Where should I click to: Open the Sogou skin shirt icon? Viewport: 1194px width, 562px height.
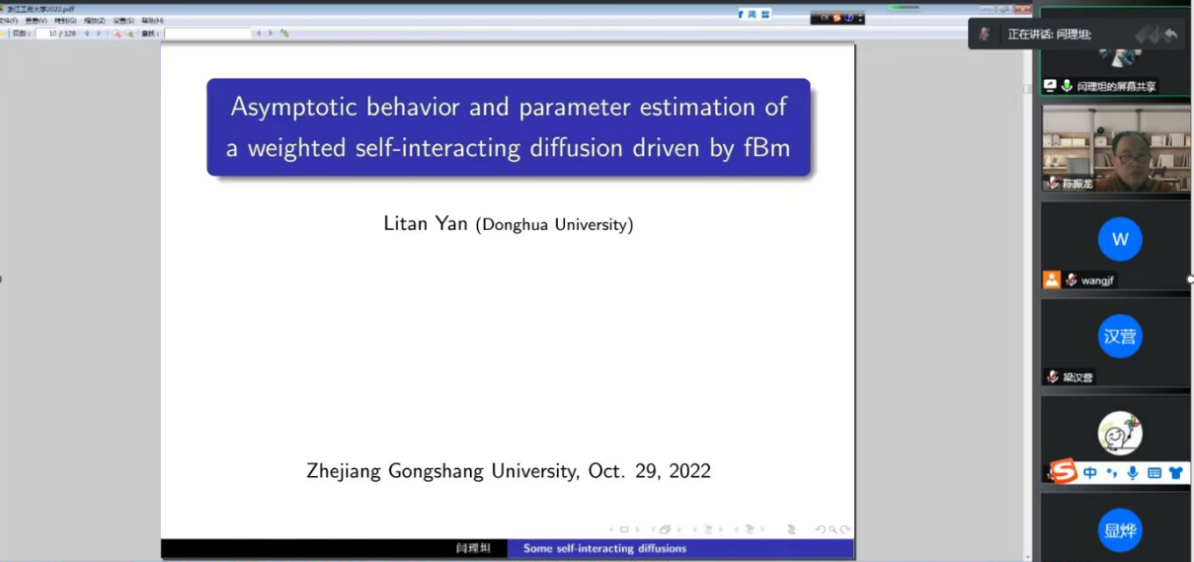tap(1175, 473)
